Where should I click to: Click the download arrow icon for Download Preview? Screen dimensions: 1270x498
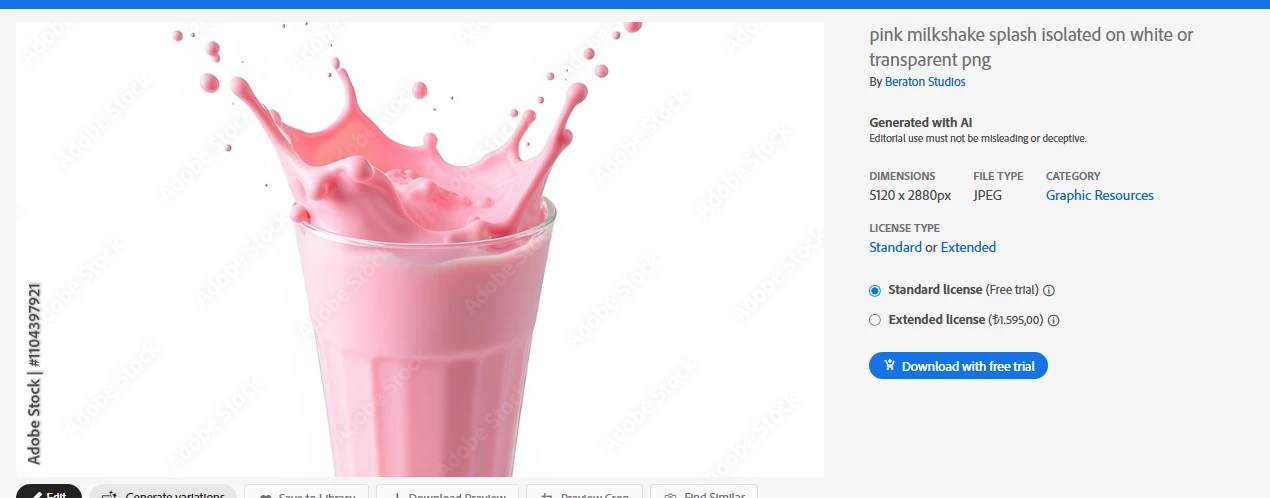(396, 496)
